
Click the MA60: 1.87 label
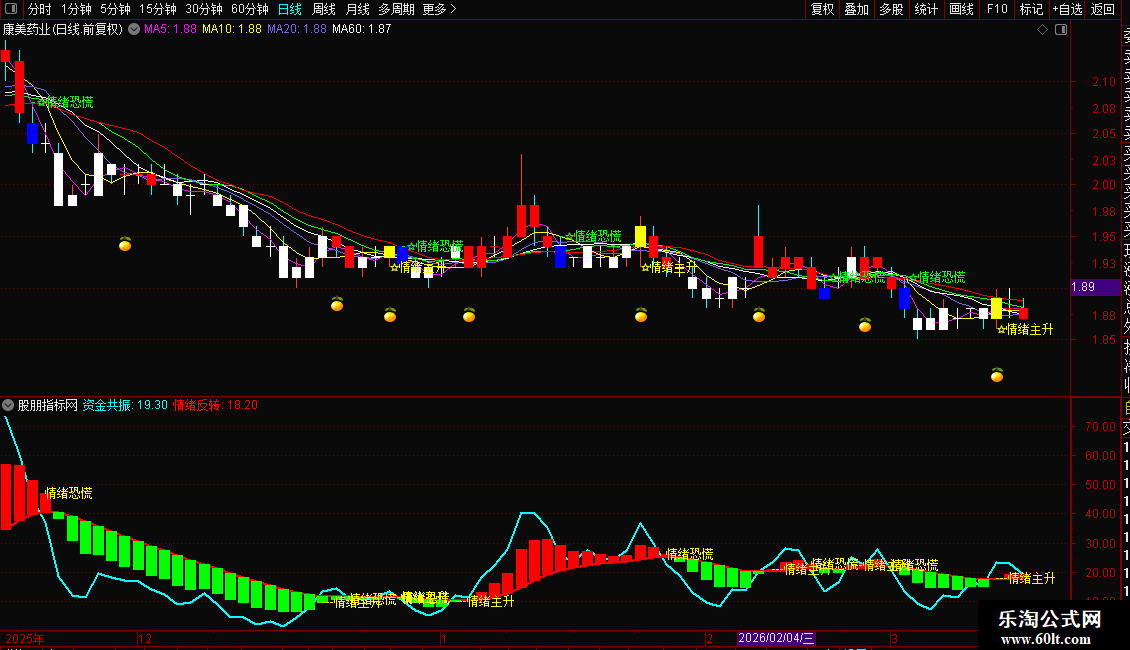point(362,30)
